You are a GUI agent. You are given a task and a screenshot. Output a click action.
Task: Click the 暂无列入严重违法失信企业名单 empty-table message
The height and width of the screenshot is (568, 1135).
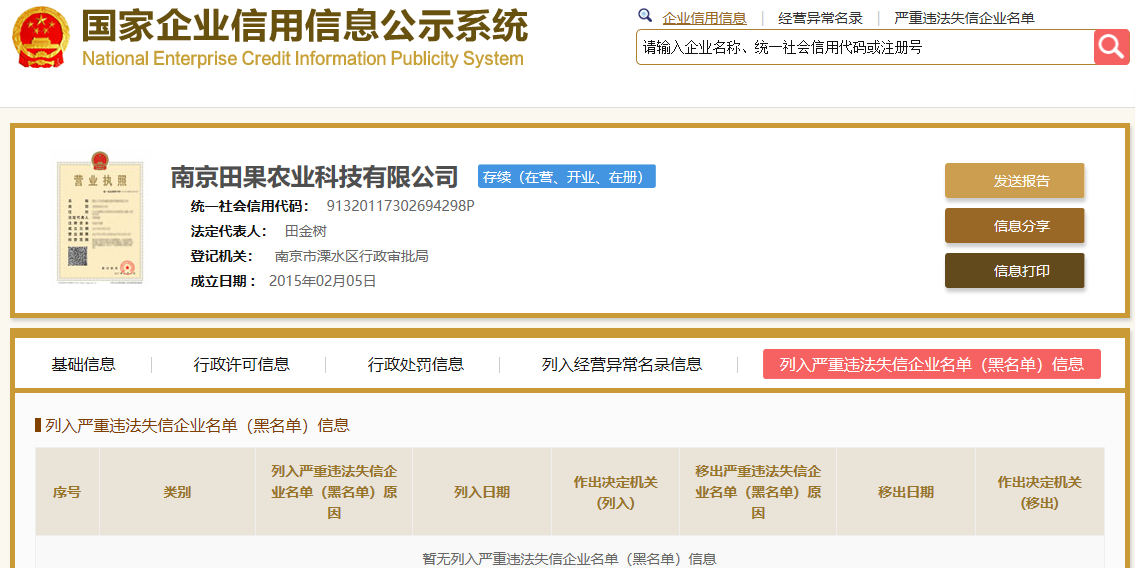tap(569, 559)
